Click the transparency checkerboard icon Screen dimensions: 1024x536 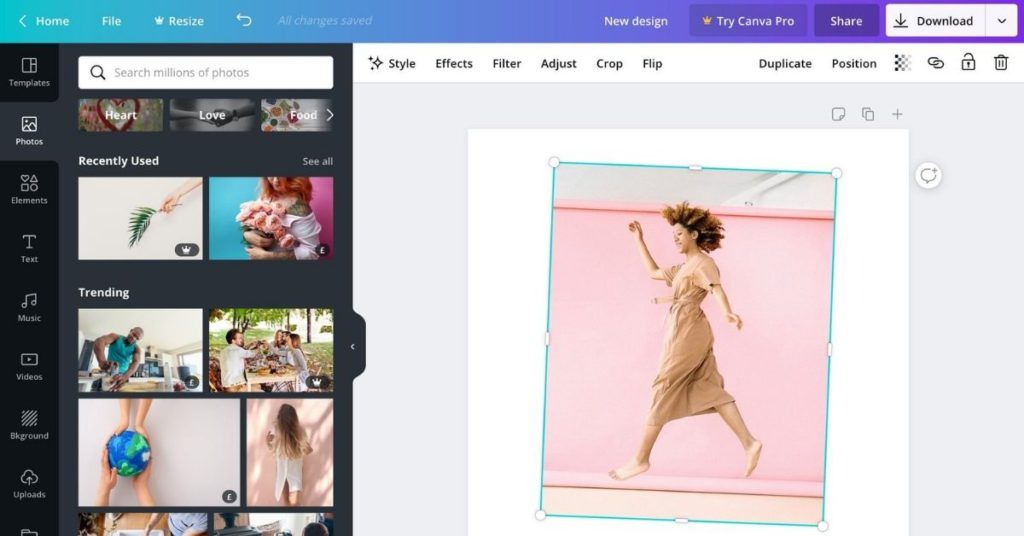[x=902, y=63]
